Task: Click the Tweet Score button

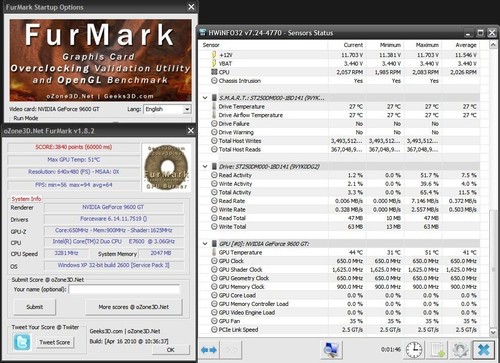Action: point(55,342)
